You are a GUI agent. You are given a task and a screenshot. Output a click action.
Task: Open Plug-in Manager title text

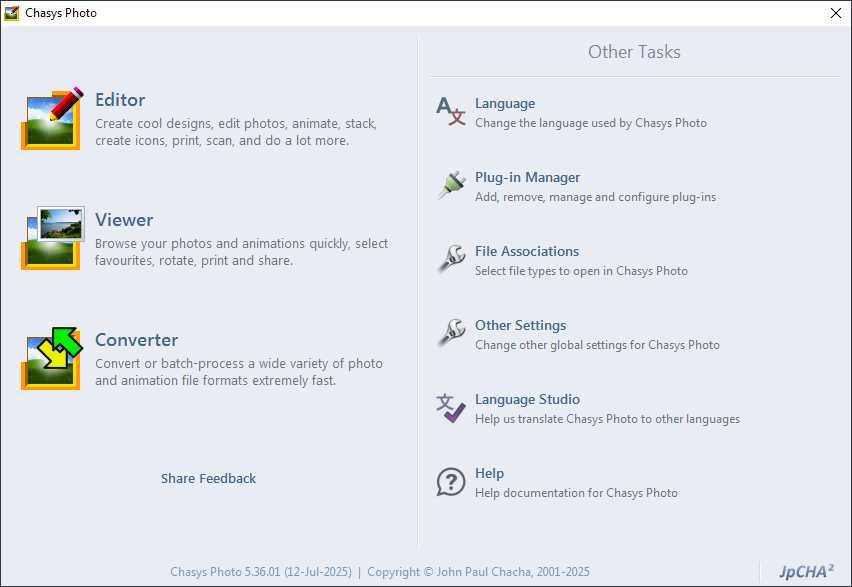click(527, 177)
